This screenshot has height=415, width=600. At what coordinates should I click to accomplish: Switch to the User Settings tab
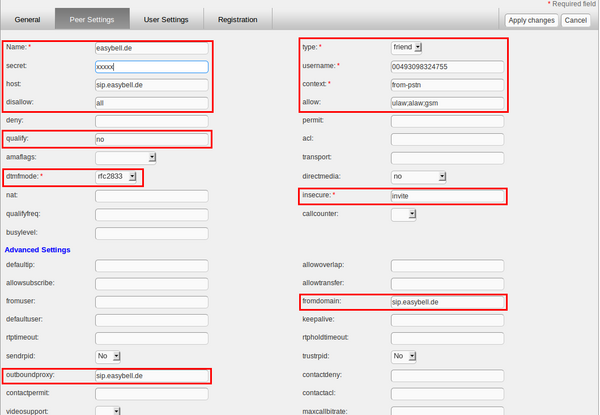[166, 20]
